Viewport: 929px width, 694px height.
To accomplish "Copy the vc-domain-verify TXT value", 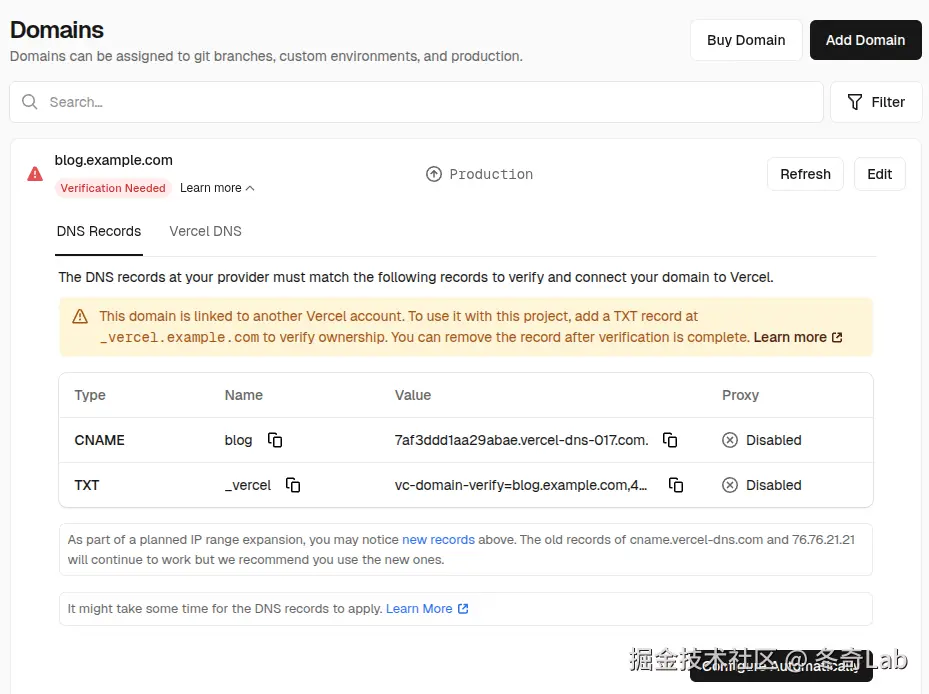I will [676, 485].
